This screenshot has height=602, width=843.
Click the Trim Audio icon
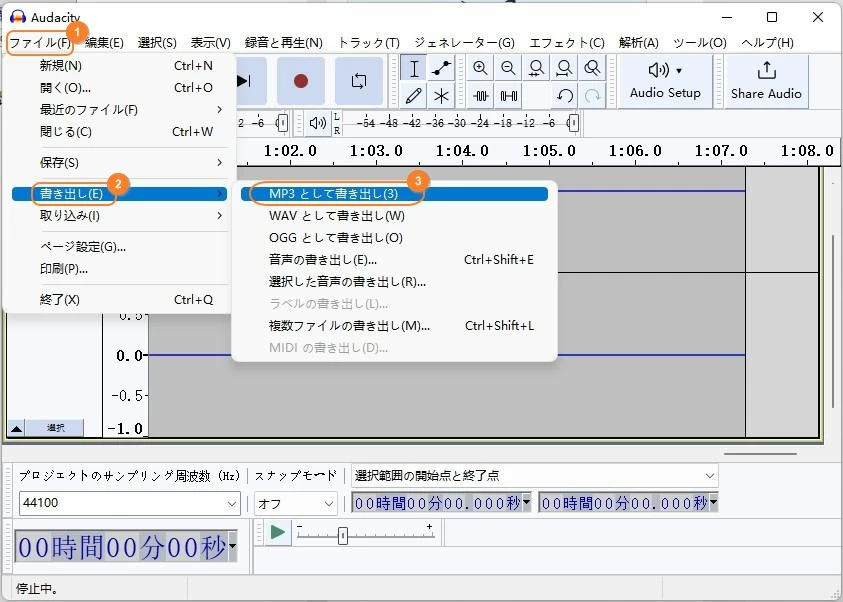[x=480, y=96]
